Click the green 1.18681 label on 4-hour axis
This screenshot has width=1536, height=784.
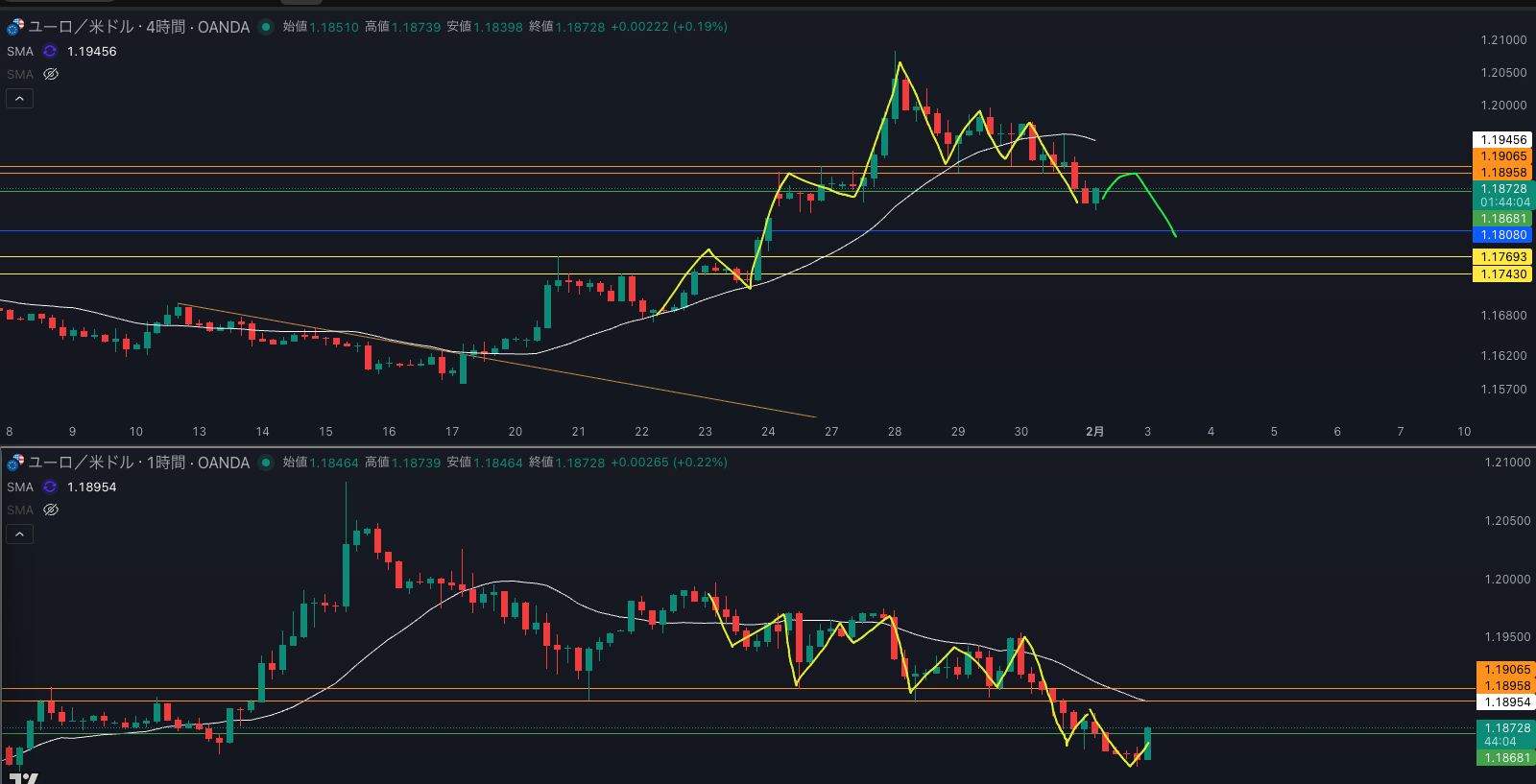1502,219
